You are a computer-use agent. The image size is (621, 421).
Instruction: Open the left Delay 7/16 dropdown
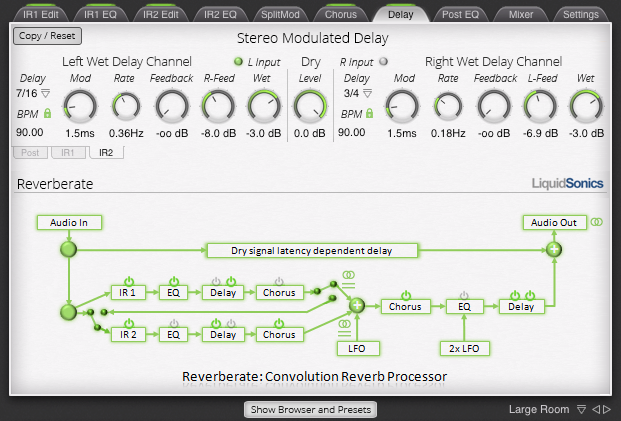pos(46,94)
